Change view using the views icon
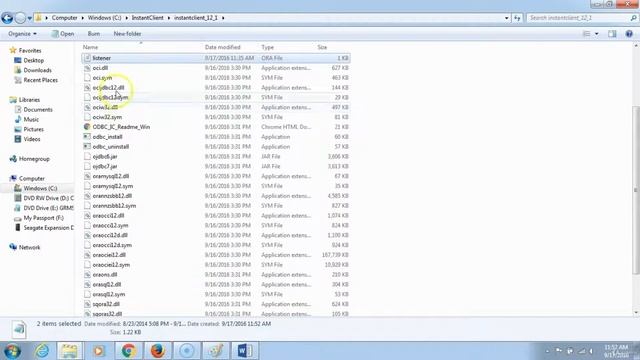 coord(586,34)
